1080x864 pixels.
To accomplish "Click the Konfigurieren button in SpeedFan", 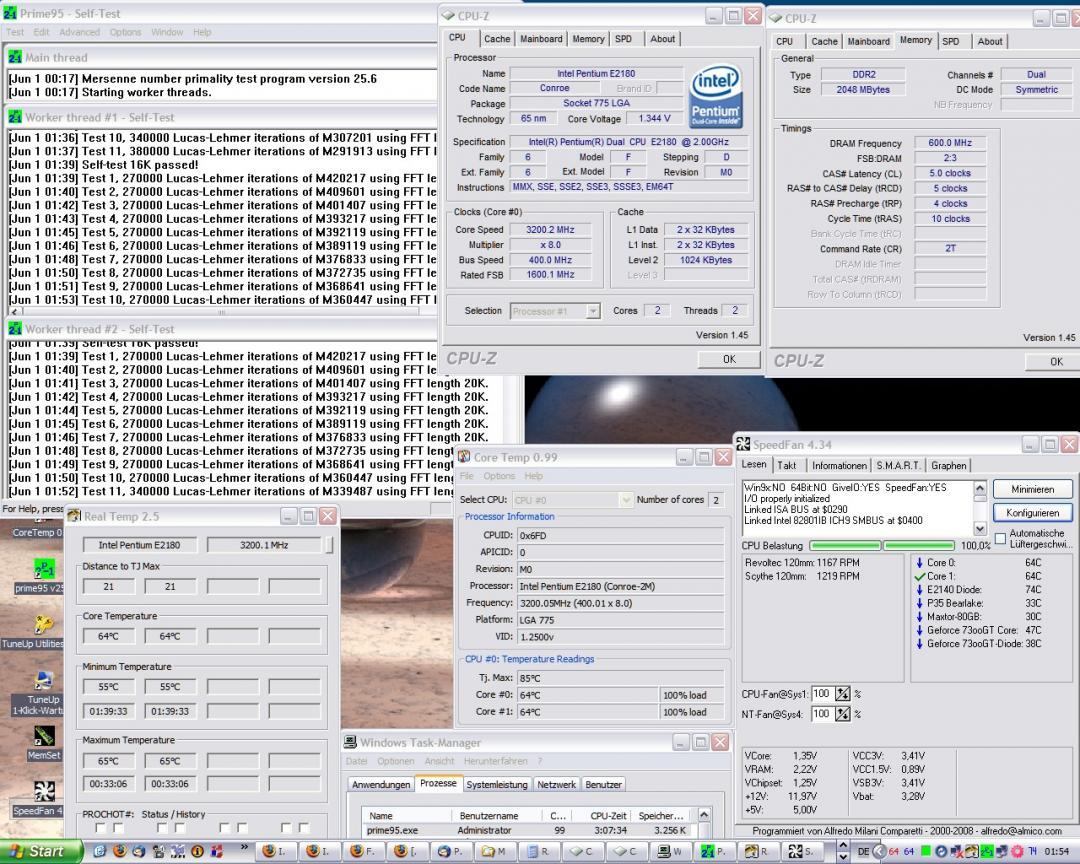I will 1032,512.
